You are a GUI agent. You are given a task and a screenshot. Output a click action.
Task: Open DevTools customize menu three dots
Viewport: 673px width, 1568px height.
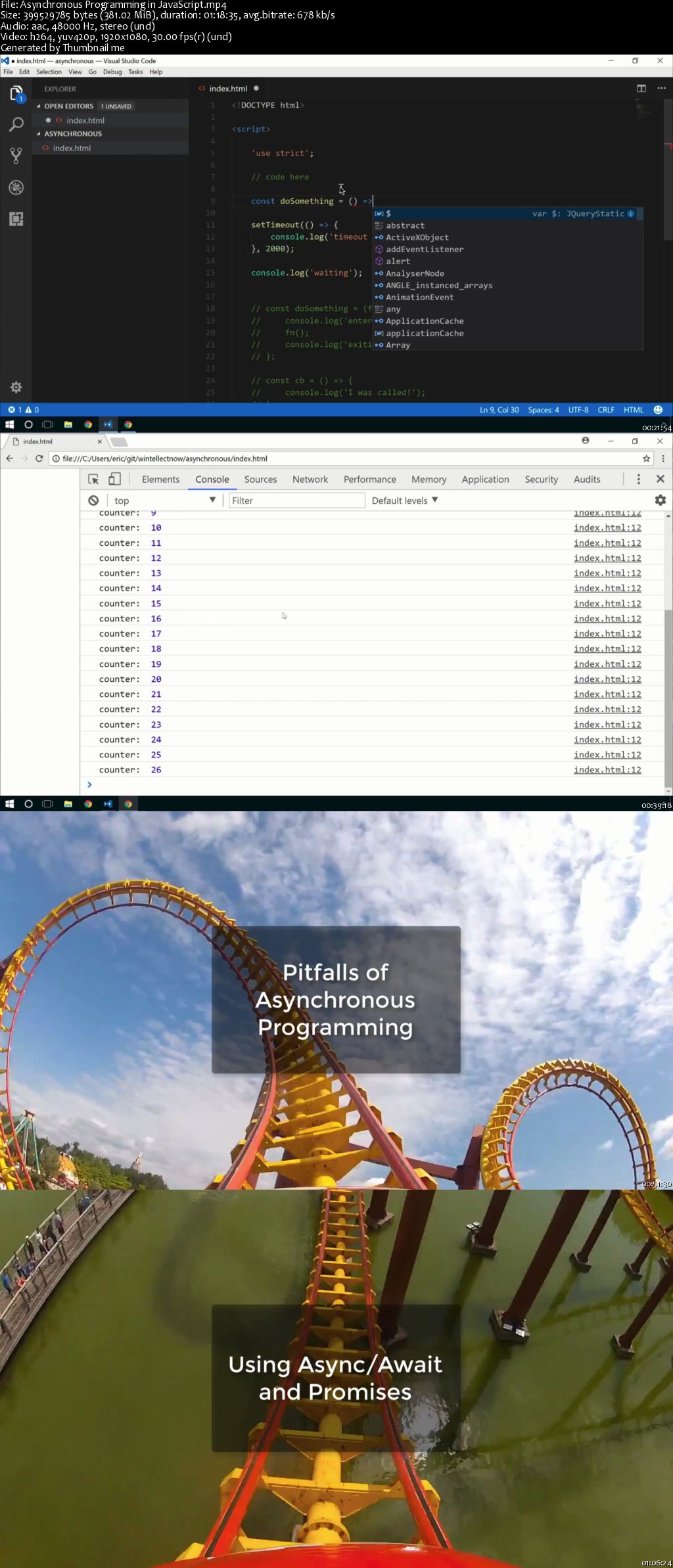(x=638, y=479)
